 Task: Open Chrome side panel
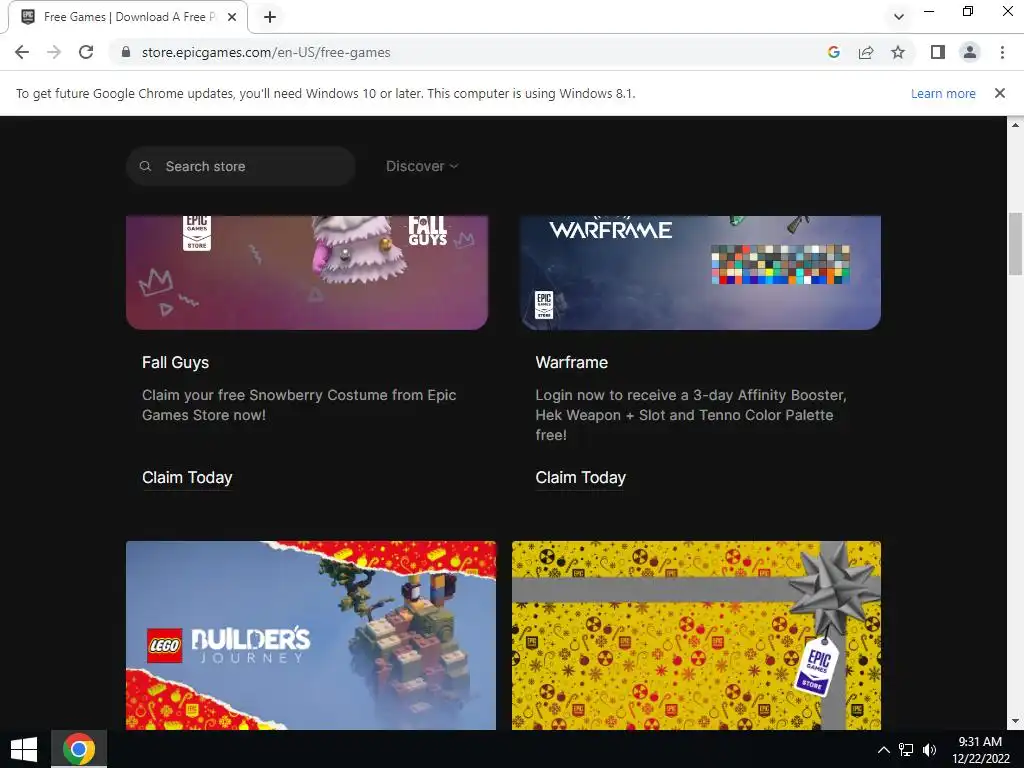pos(938,52)
